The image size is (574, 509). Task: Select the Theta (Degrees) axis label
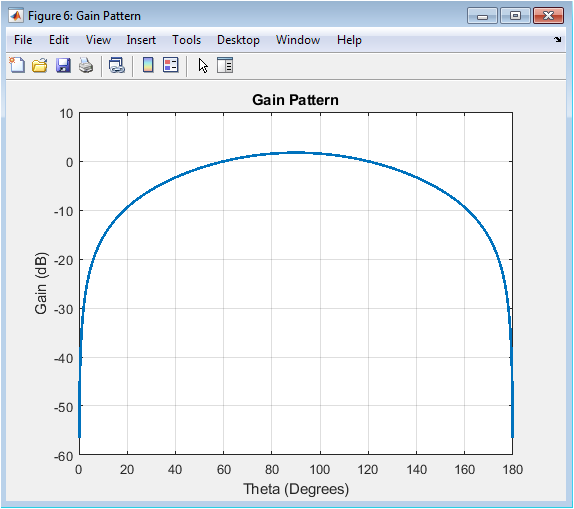click(296, 489)
